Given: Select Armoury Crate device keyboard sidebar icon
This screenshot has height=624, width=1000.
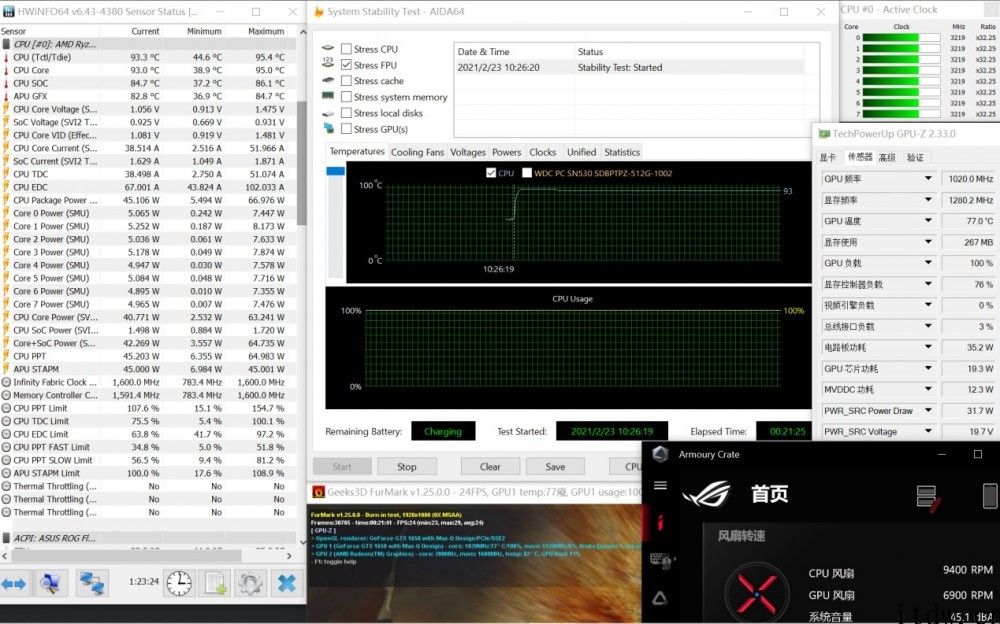Looking at the screenshot, I should (662, 561).
